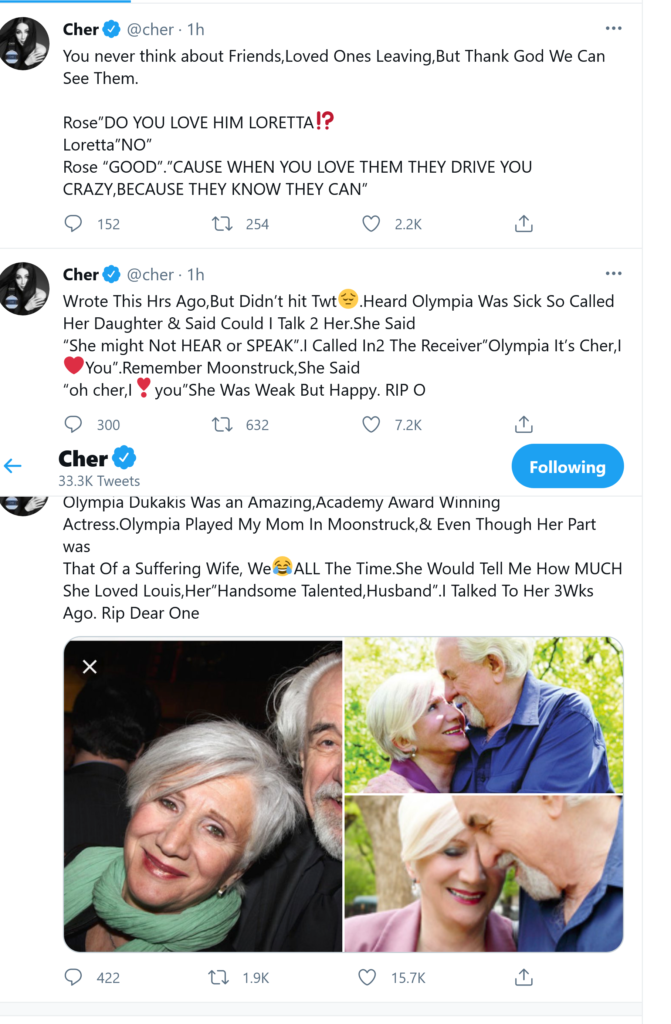671x1024 pixels.
Task: Close the image using the X button
Action: point(90,666)
